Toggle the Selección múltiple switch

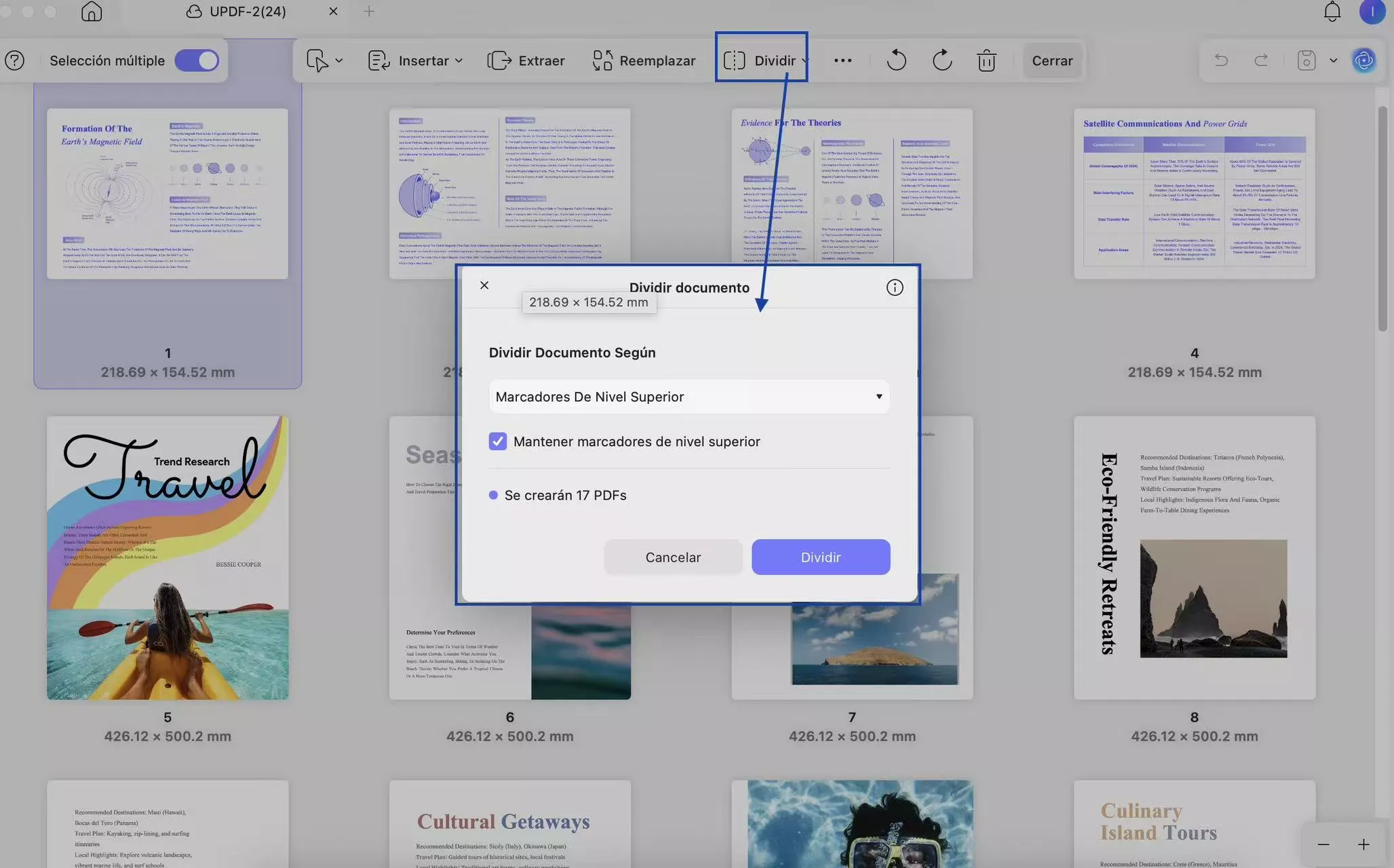click(x=197, y=60)
